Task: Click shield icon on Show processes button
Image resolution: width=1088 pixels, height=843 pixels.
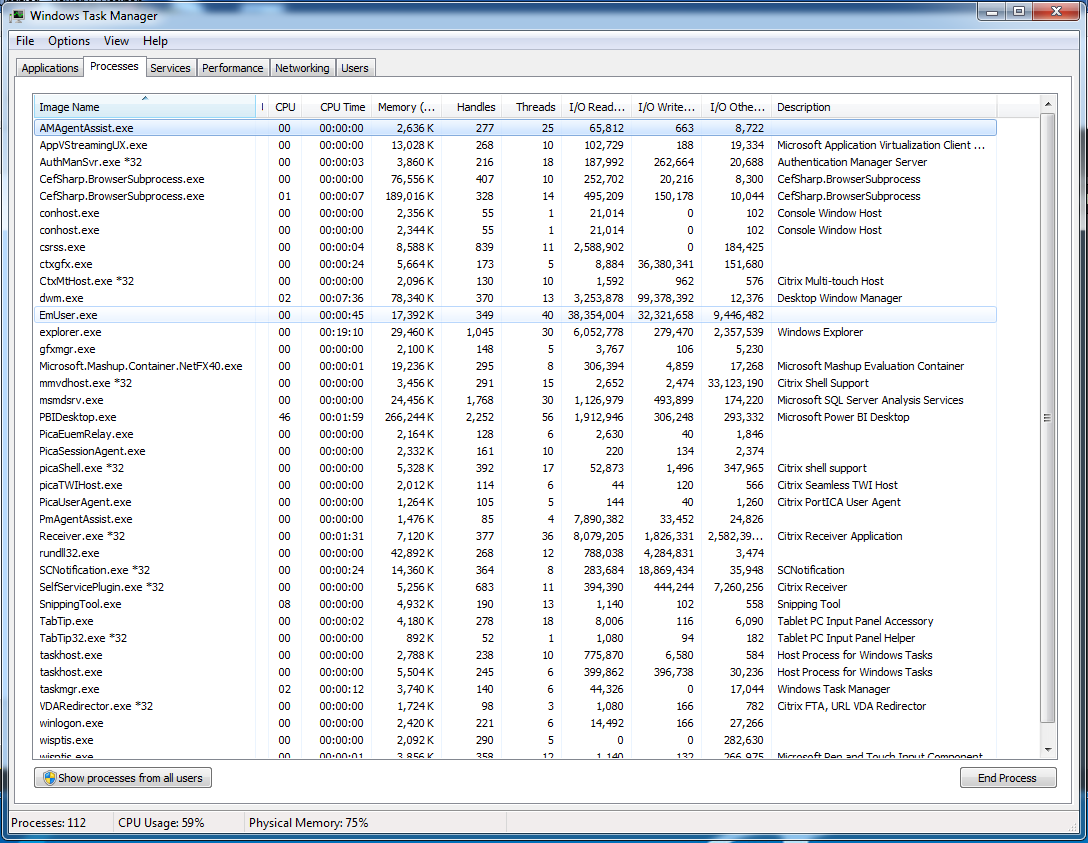Action: 49,778
